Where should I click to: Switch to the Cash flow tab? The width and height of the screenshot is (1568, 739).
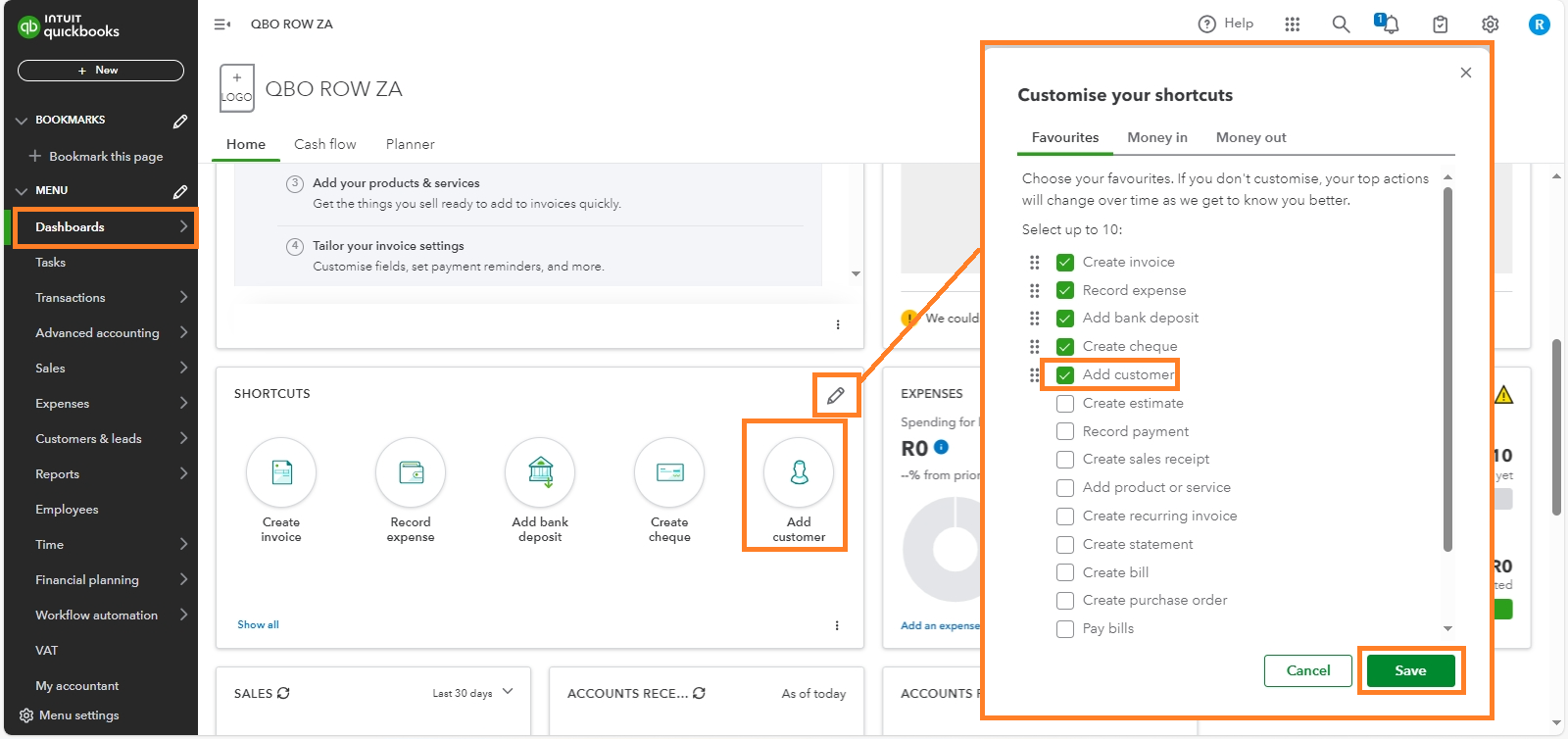pos(325,144)
